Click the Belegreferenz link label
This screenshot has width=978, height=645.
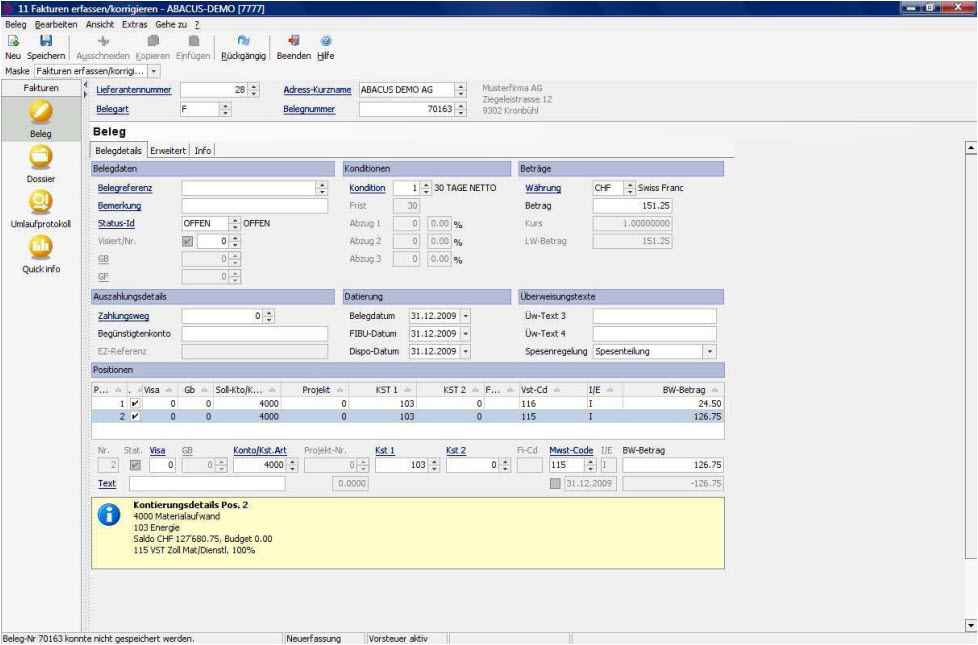click(x=125, y=188)
